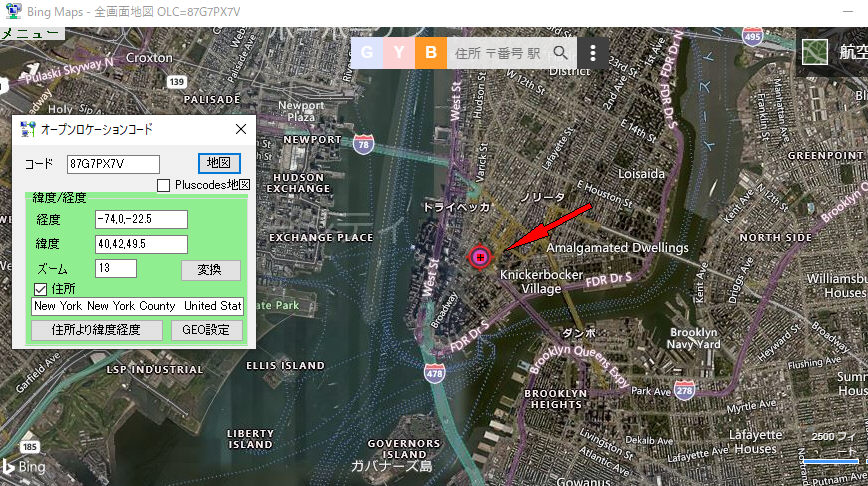Close the オープンロケーションコード dialog
This screenshot has width=868, height=486.
241,129
